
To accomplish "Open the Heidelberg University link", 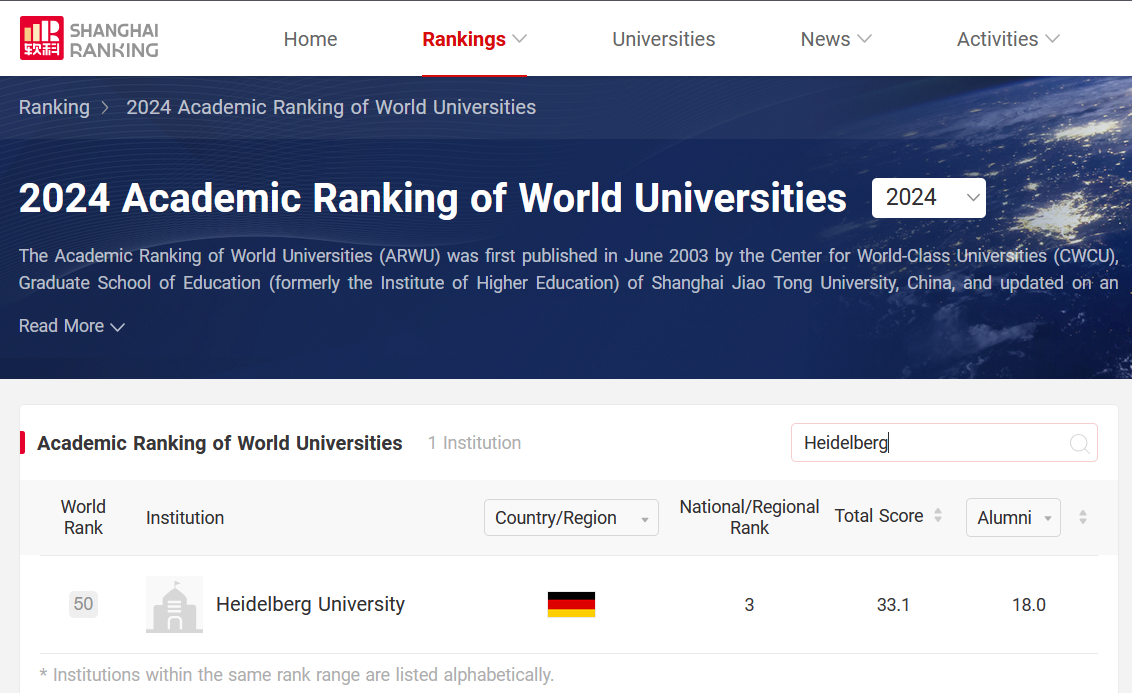I will [x=310, y=604].
